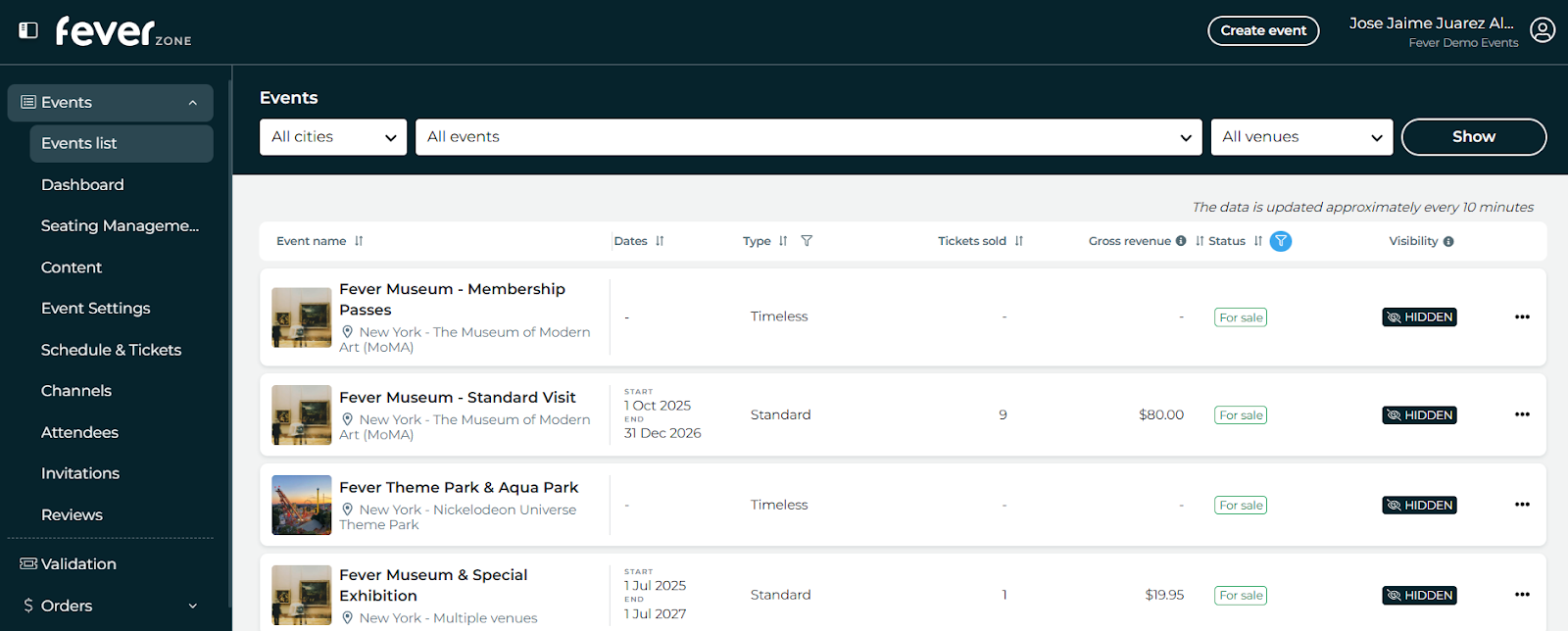1568x631 pixels.
Task: Click the Events list icon in sidebar
Action: pos(28,103)
